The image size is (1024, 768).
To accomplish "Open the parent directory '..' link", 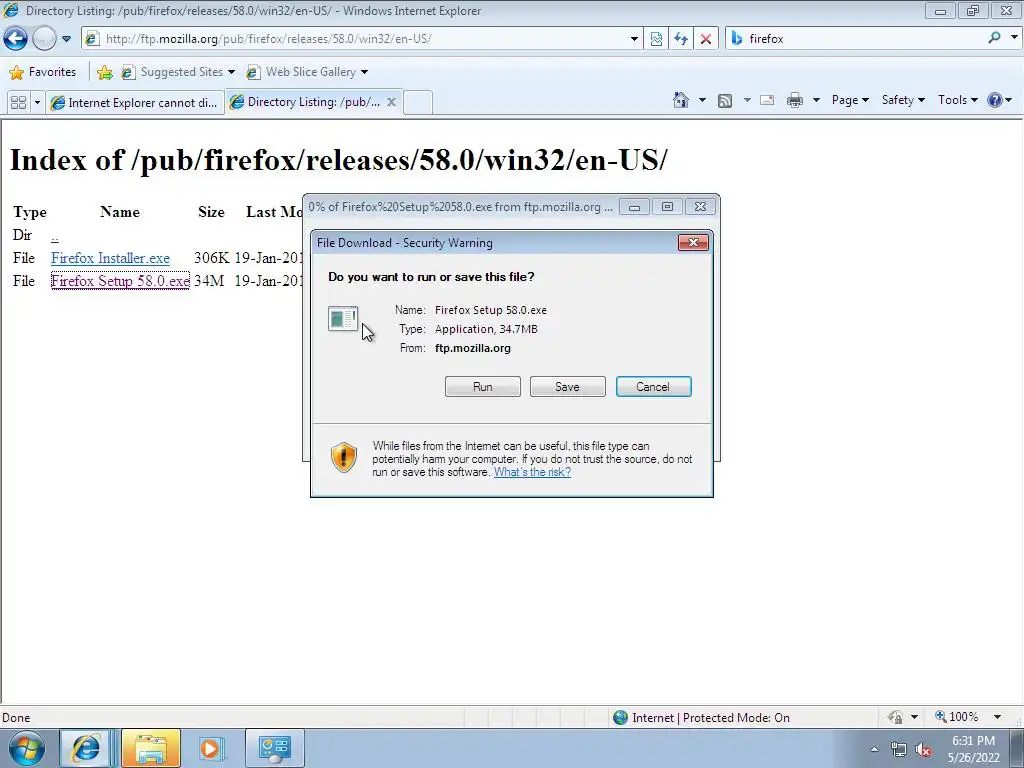I will coord(54,236).
